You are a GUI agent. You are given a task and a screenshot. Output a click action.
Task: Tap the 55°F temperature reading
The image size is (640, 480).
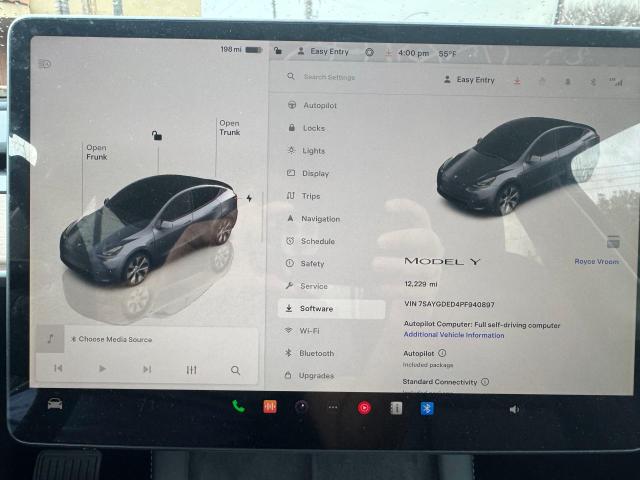point(447,53)
